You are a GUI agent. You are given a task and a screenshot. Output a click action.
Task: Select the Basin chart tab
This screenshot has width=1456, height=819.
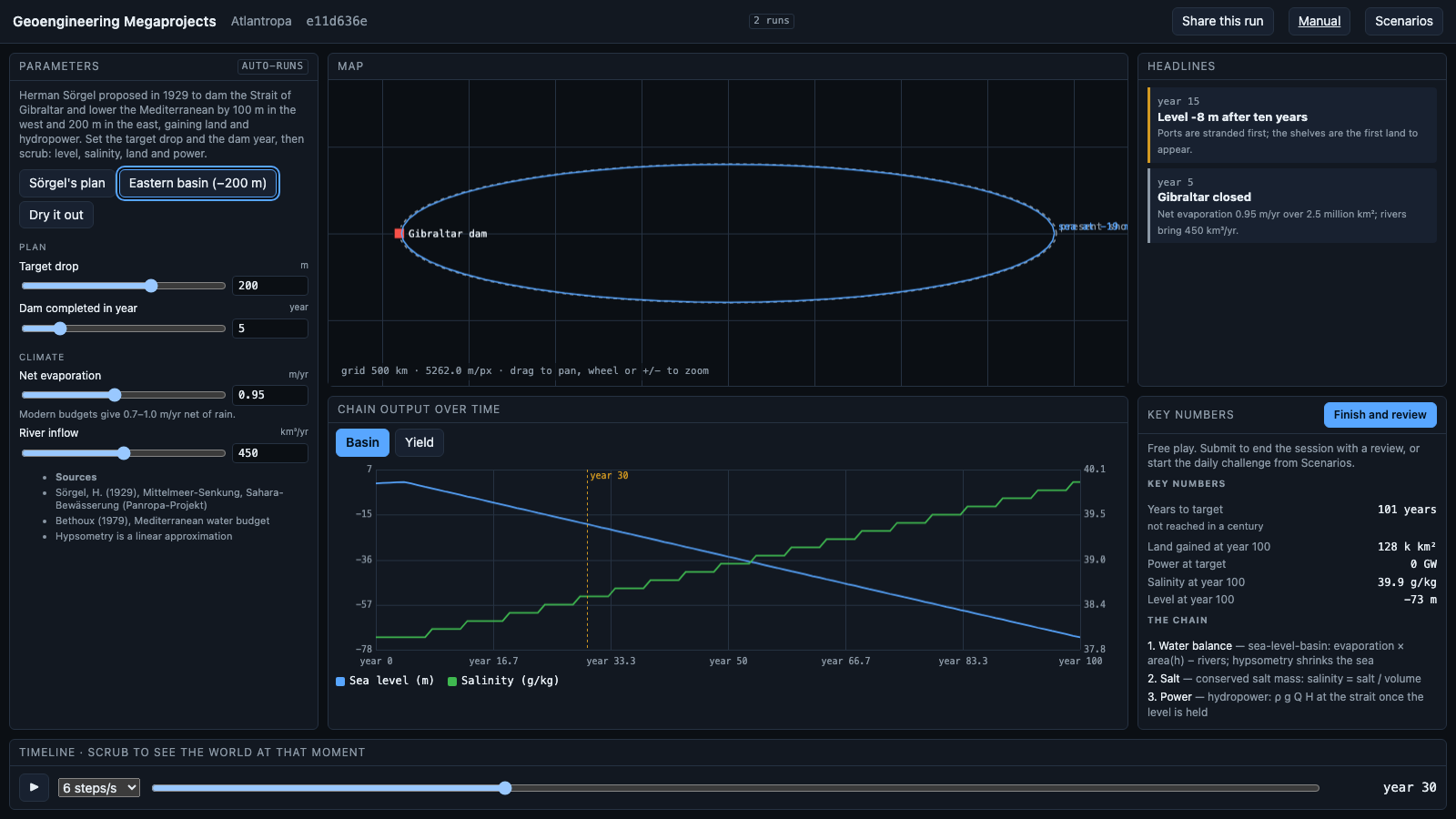pyautogui.click(x=362, y=442)
